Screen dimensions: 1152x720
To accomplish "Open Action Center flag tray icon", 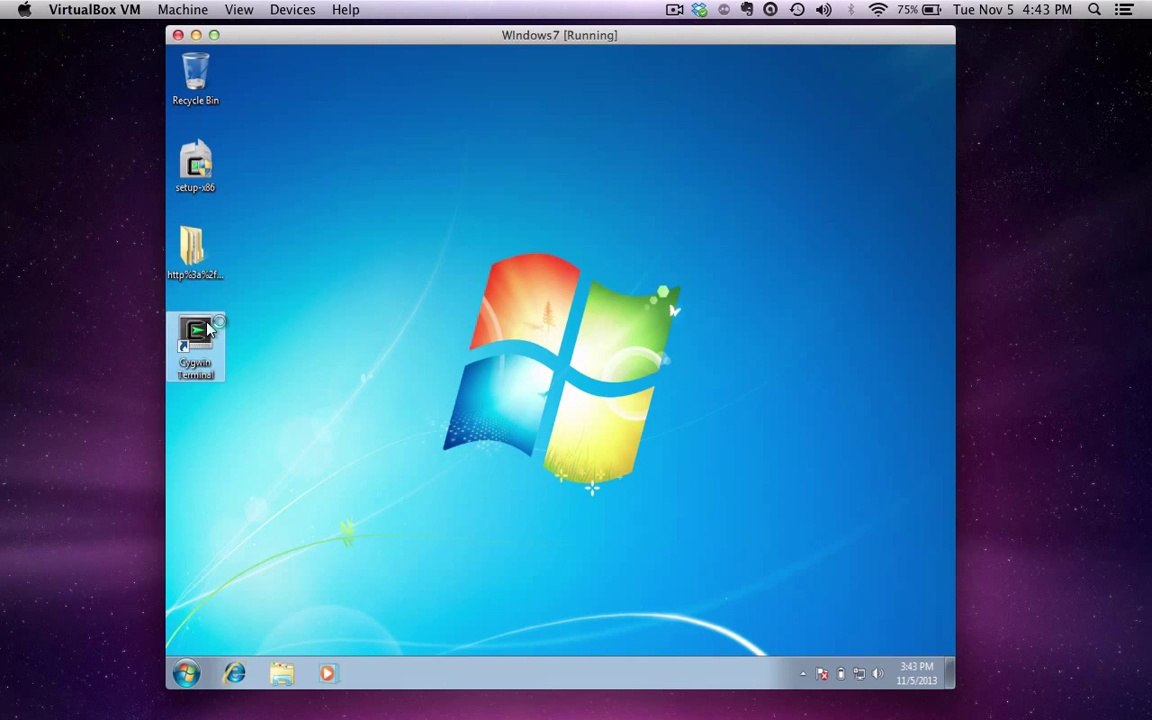I will point(822,674).
